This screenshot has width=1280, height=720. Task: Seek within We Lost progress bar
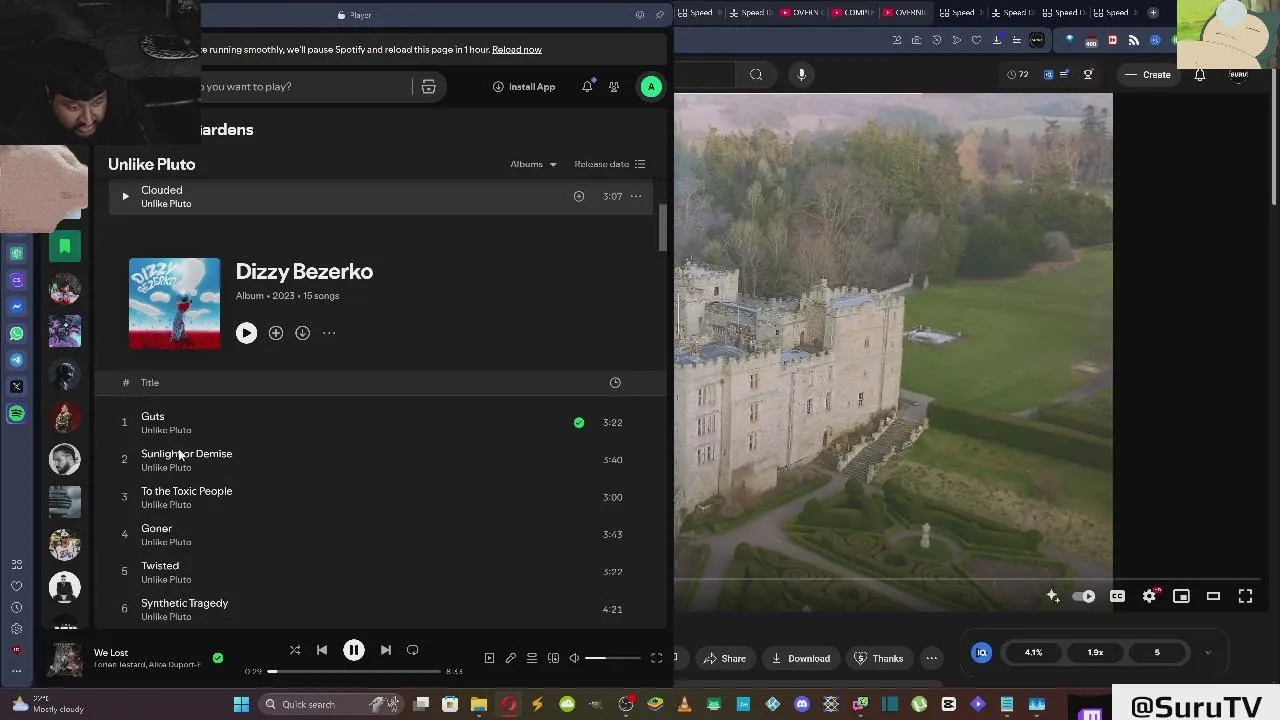pyautogui.click(x=354, y=671)
